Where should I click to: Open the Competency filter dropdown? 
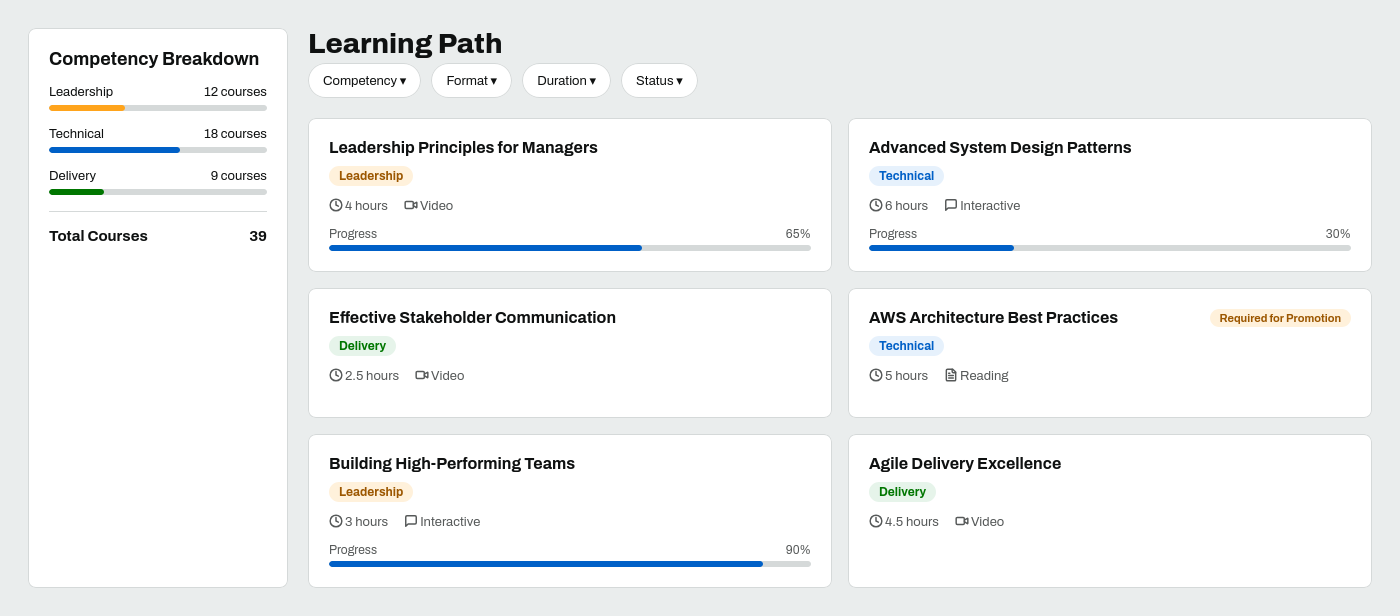pos(364,81)
